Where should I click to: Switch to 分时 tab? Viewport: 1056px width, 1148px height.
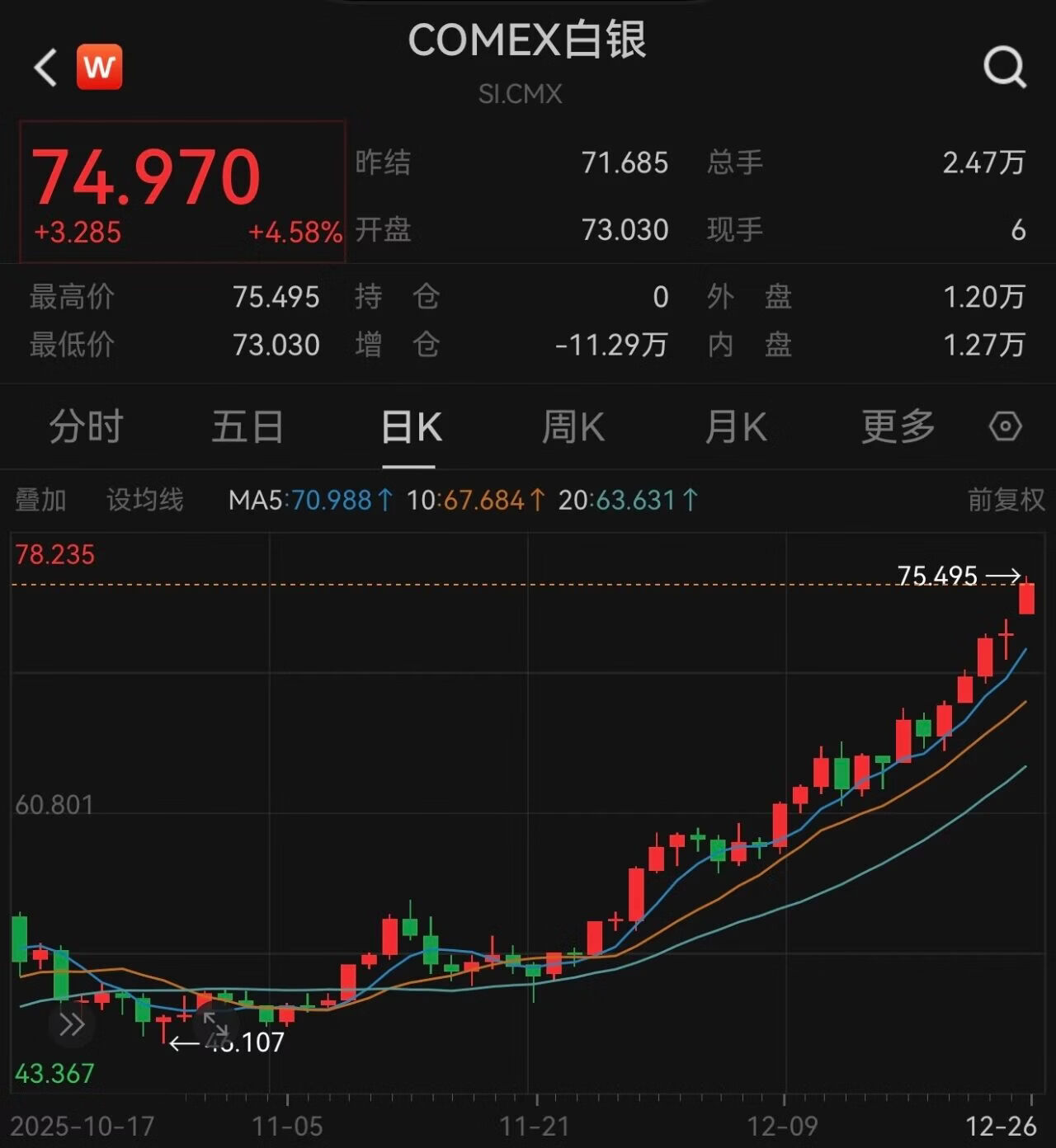tap(86, 426)
